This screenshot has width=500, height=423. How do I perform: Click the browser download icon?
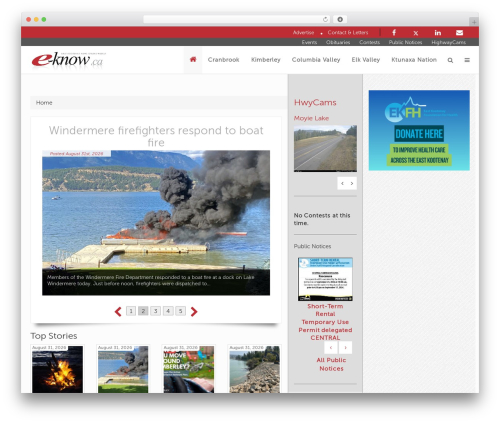click(x=340, y=19)
